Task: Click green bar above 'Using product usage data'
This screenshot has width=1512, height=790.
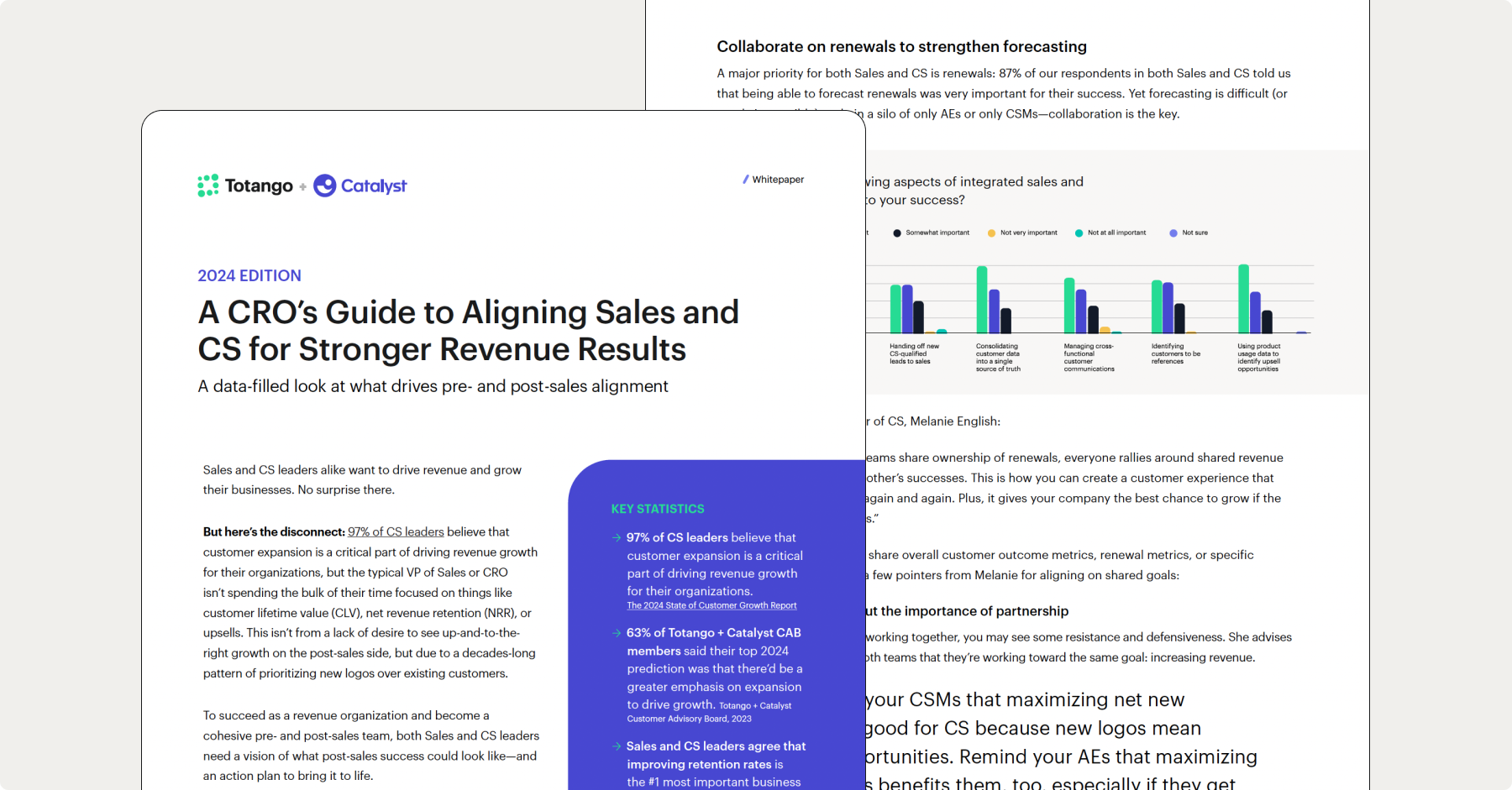Action: 1243,299
